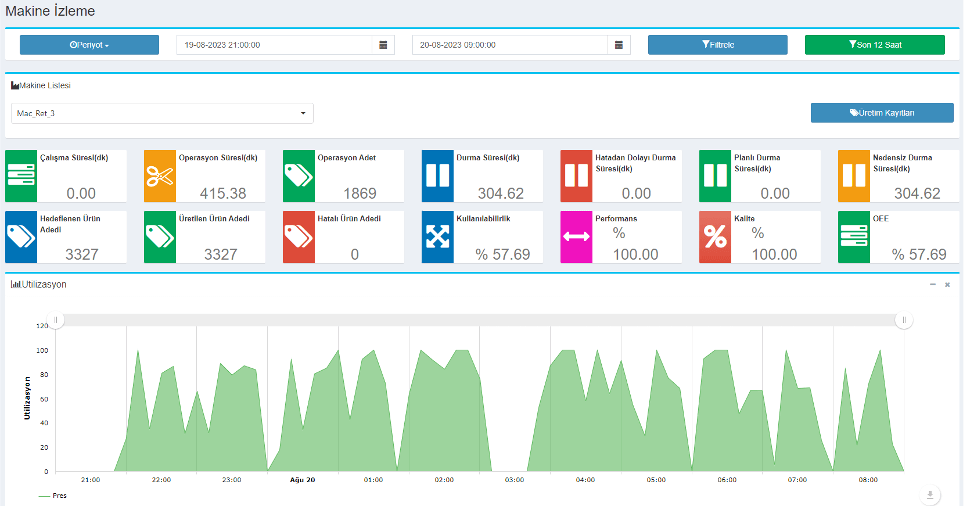Click the OEE green server icon

[854, 237]
